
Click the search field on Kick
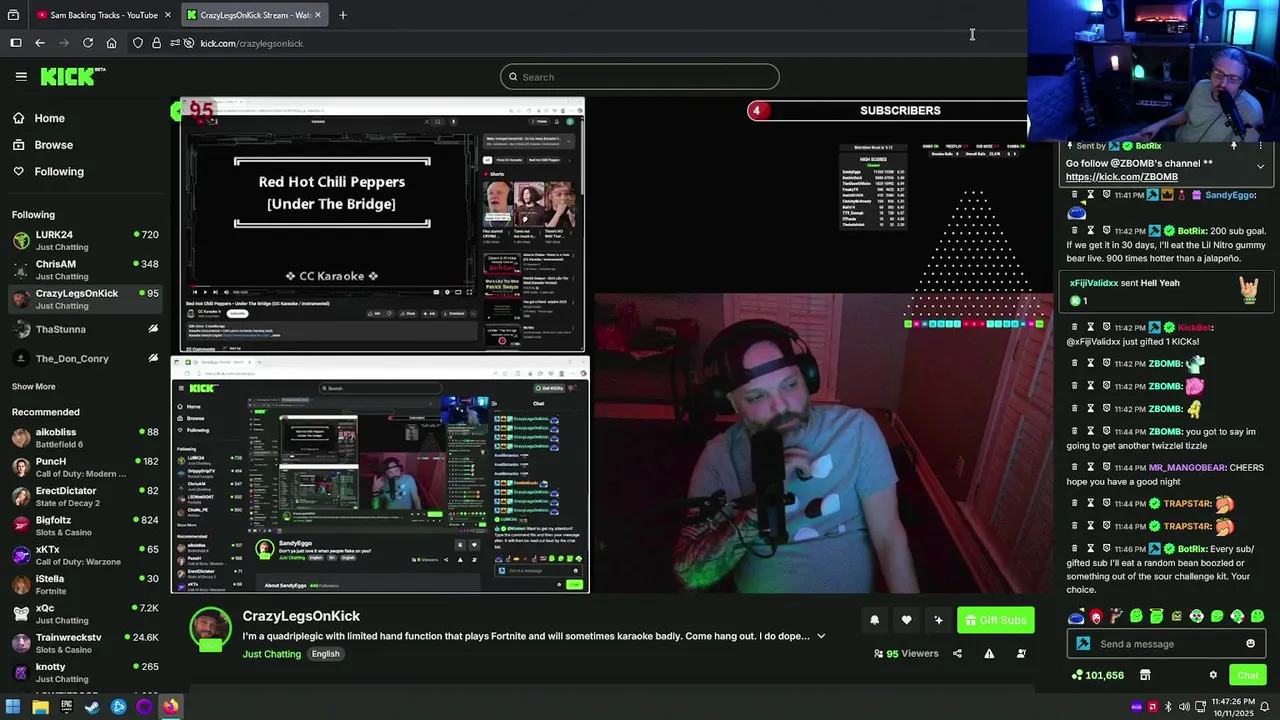coord(640,77)
